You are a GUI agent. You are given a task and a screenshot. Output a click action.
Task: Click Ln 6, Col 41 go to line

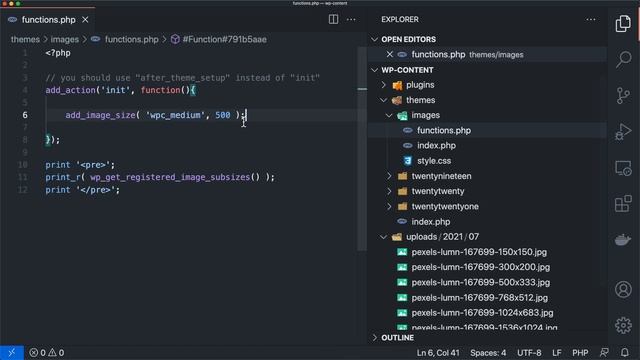click(x=438, y=353)
